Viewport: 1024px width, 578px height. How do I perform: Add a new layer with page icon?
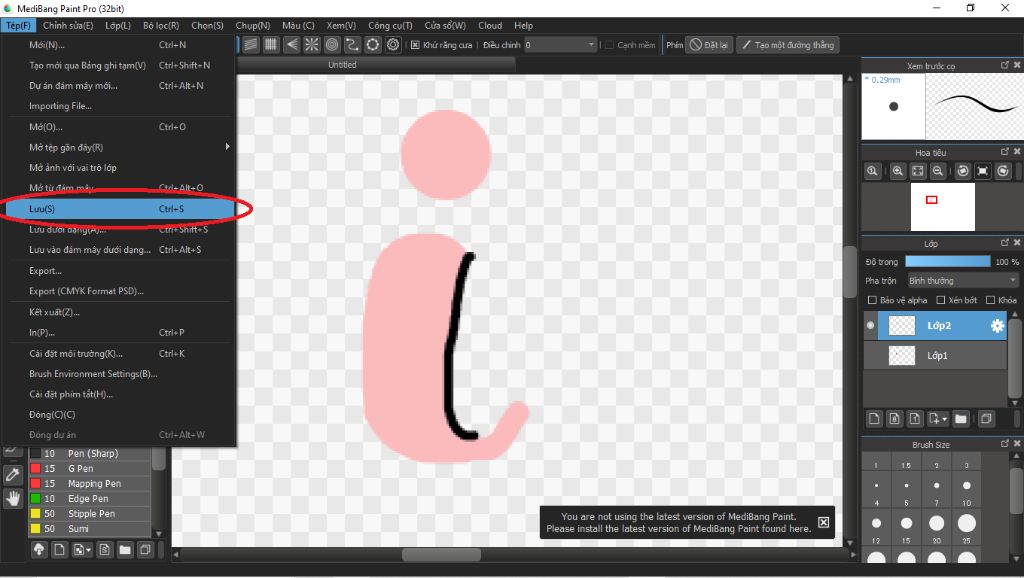click(x=874, y=419)
